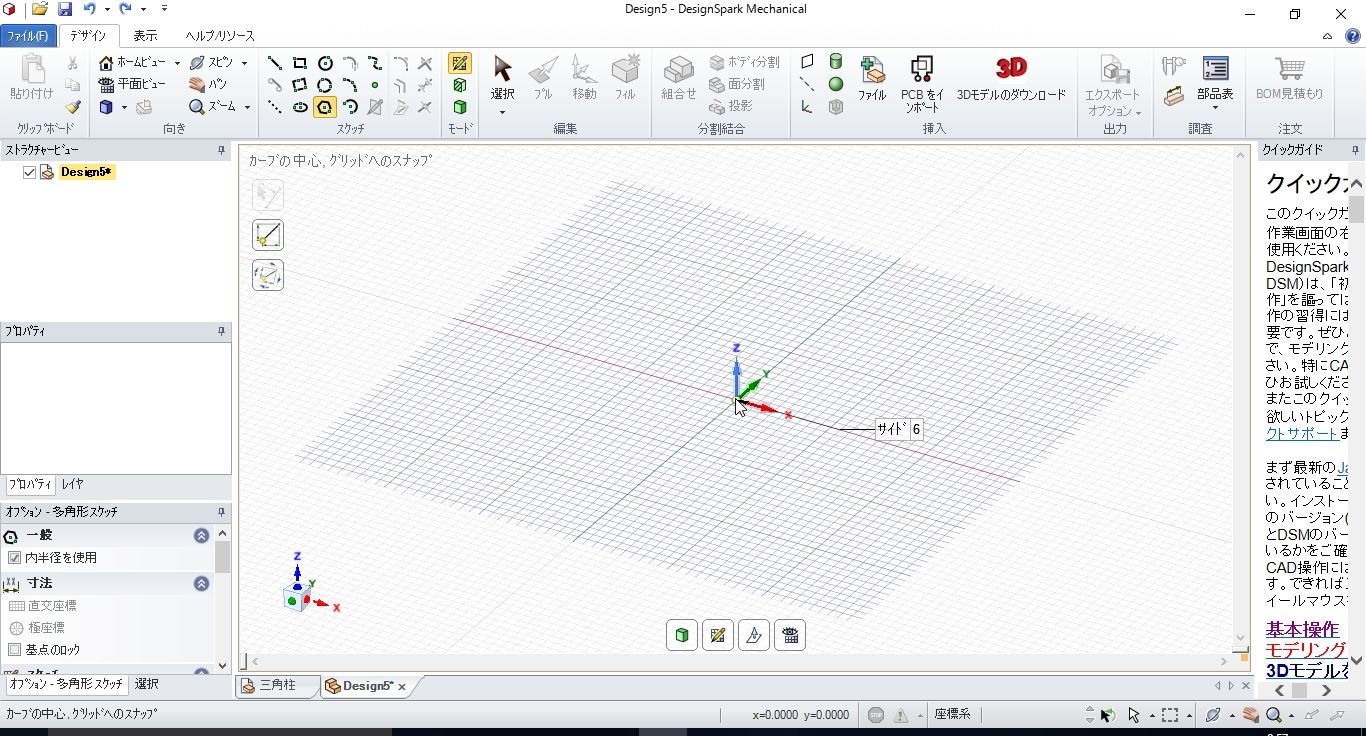Open Basic Operations link in Quick Guide
Image resolution: width=1366 pixels, height=736 pixels.
[1302, 629]
